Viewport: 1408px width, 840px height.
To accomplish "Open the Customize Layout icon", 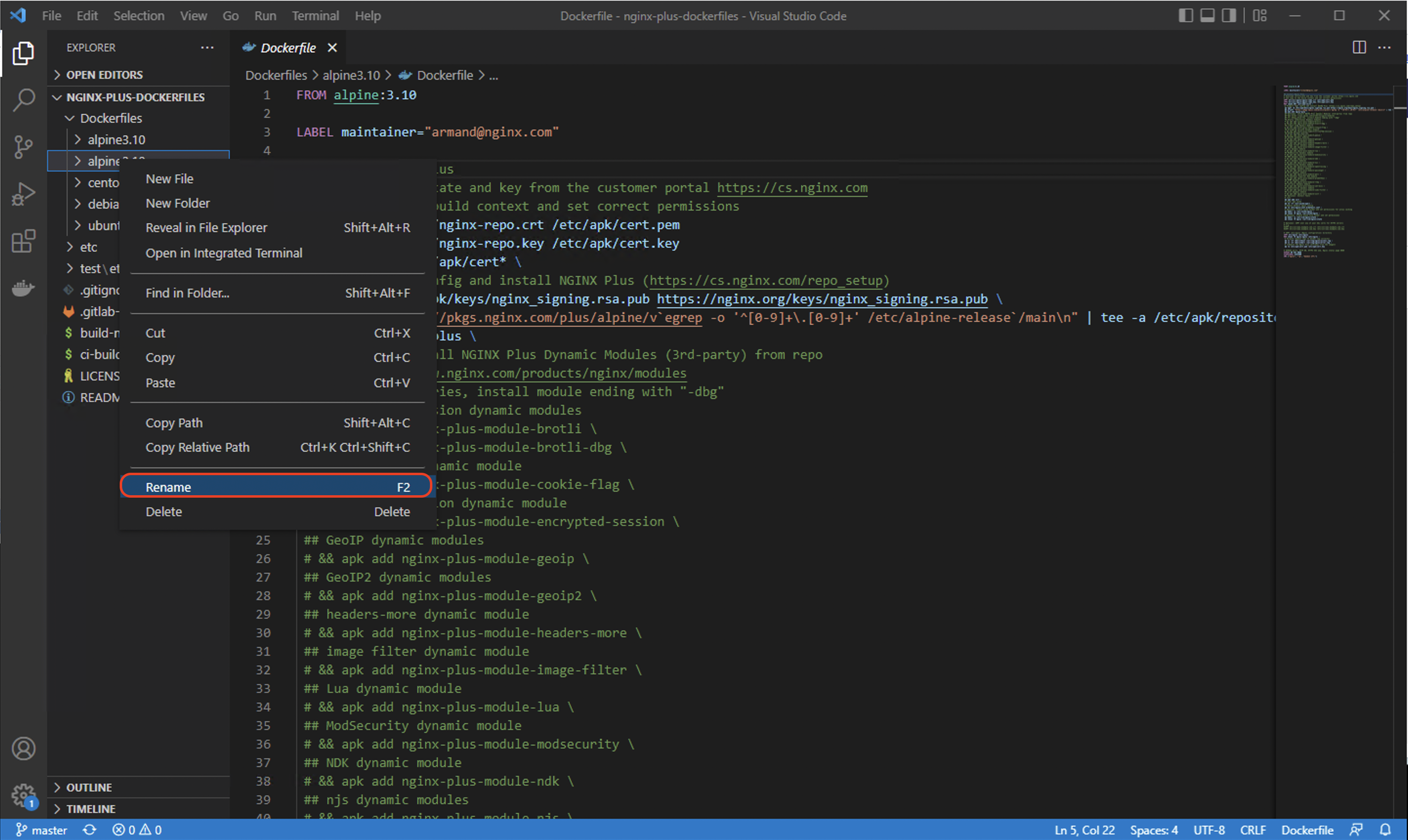I will pos(1259,16).
